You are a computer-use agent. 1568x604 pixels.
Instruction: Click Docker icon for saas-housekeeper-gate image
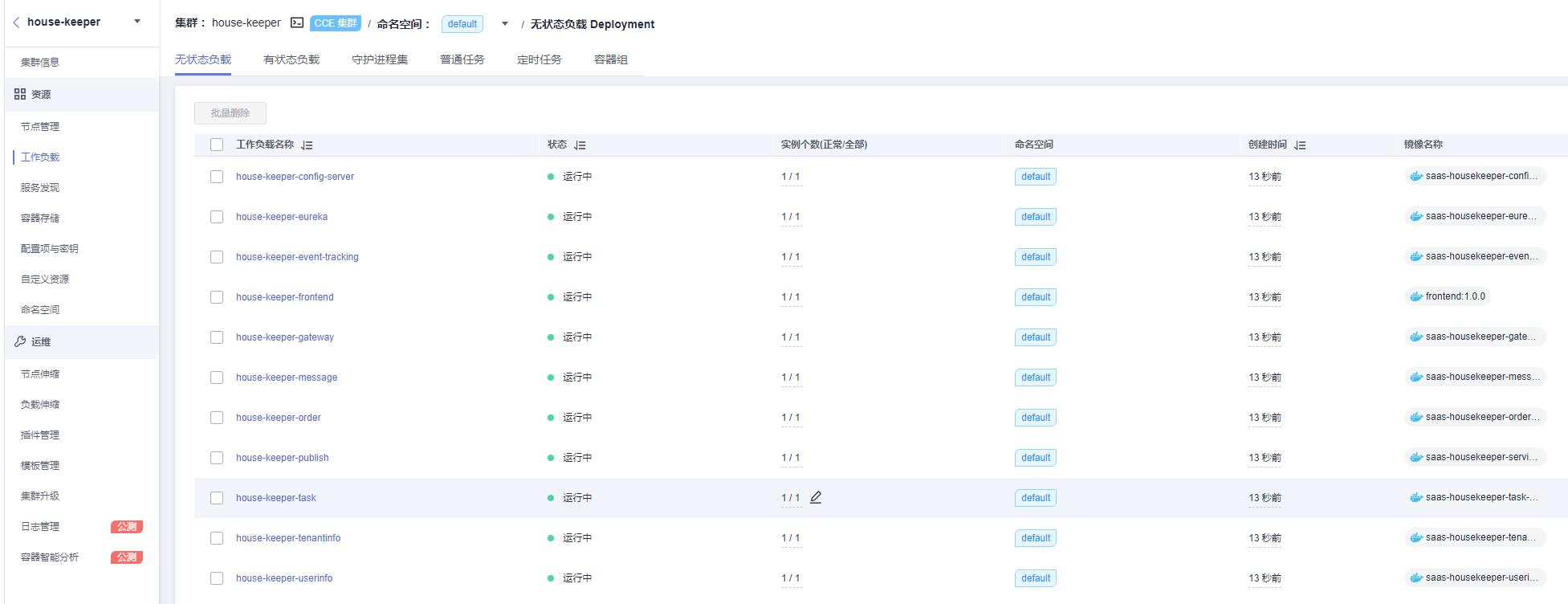click(1416, 337)
